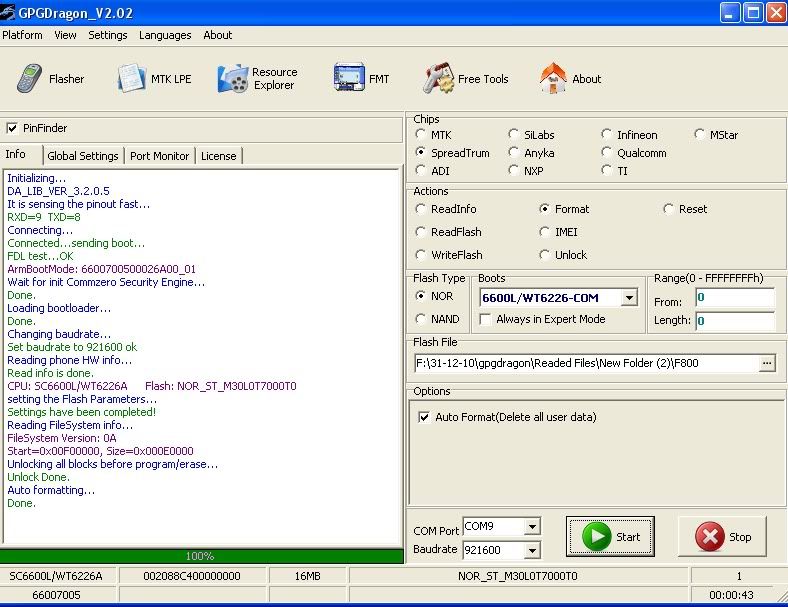Click the GPGDragon title bar logo

(7, 12)
